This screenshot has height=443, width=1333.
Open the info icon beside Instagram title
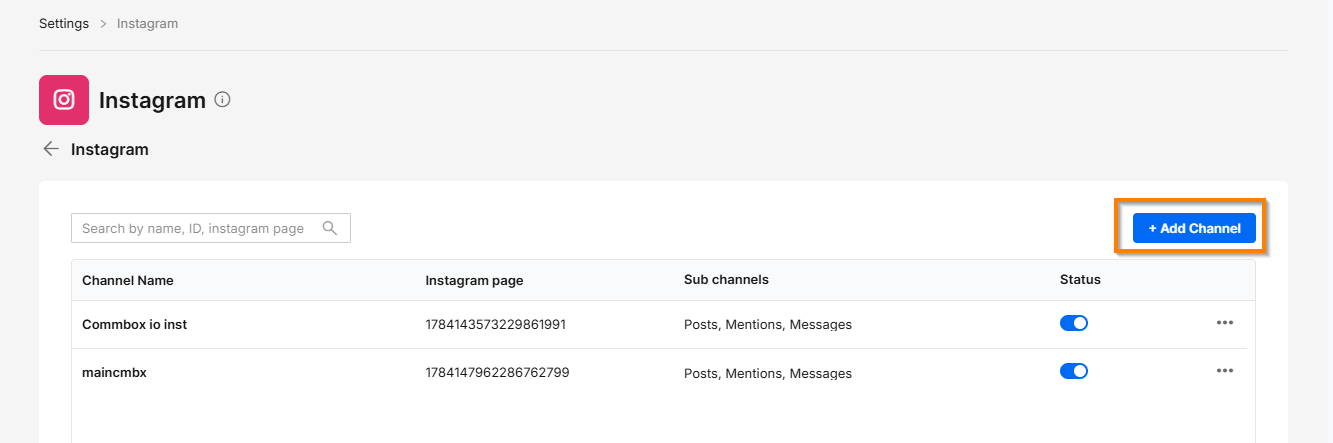coord(223,100)
